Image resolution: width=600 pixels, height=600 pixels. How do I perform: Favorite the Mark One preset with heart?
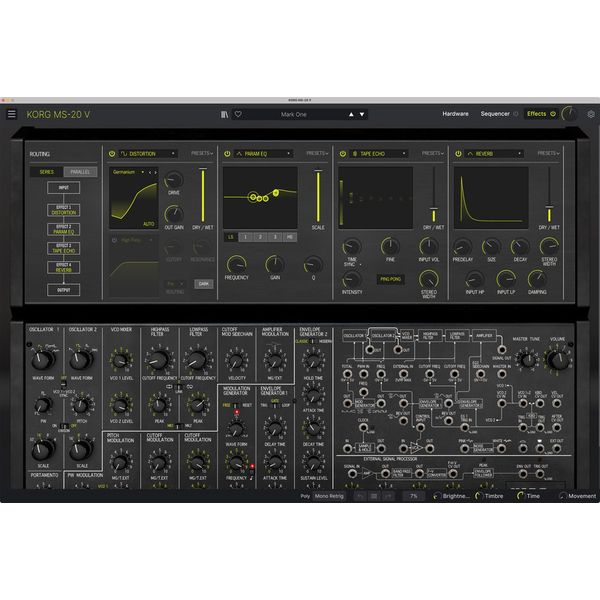coord(238,114)
